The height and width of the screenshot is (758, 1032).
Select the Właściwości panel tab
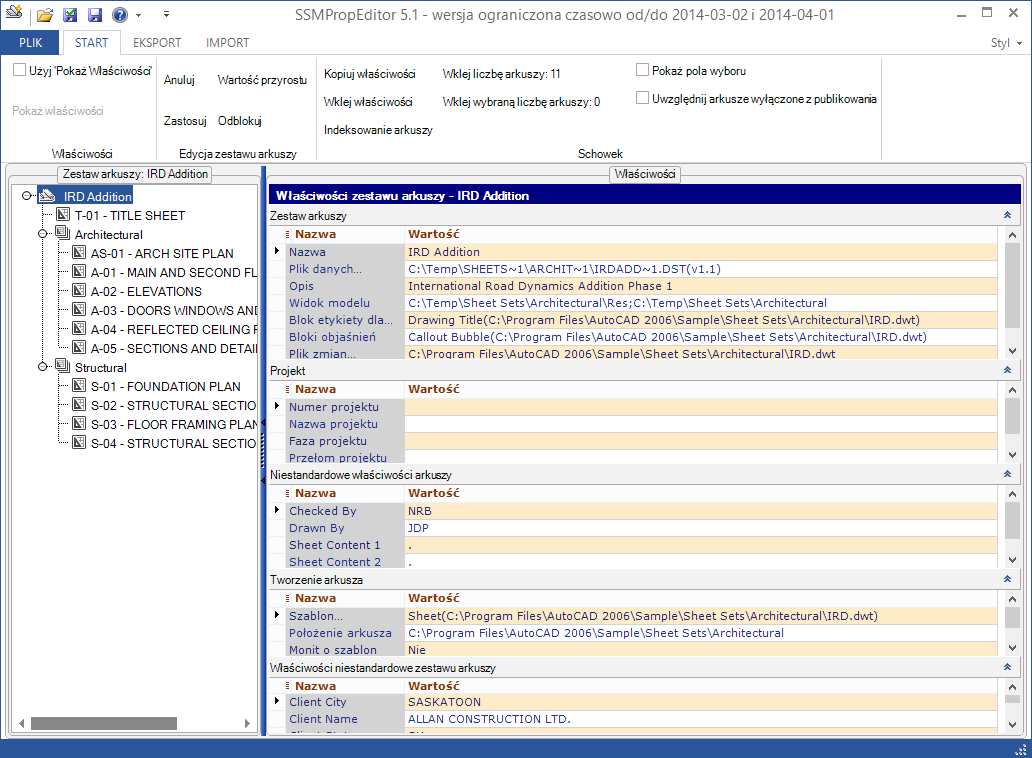pos(645,174)
